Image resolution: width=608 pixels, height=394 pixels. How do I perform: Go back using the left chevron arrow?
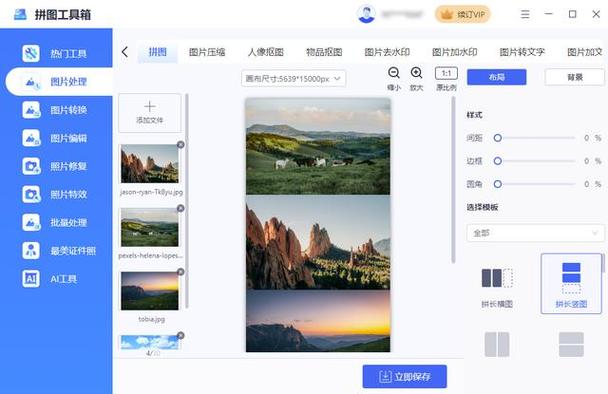pyautogui.click(x=124, y=52)
